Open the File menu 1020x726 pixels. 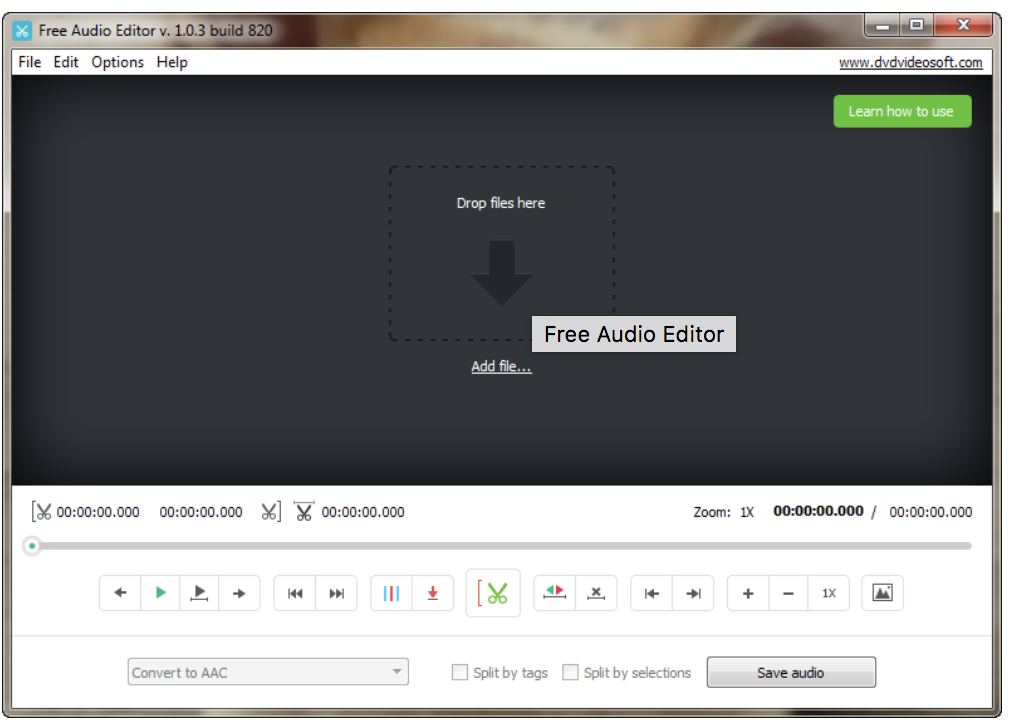(30, 62)
